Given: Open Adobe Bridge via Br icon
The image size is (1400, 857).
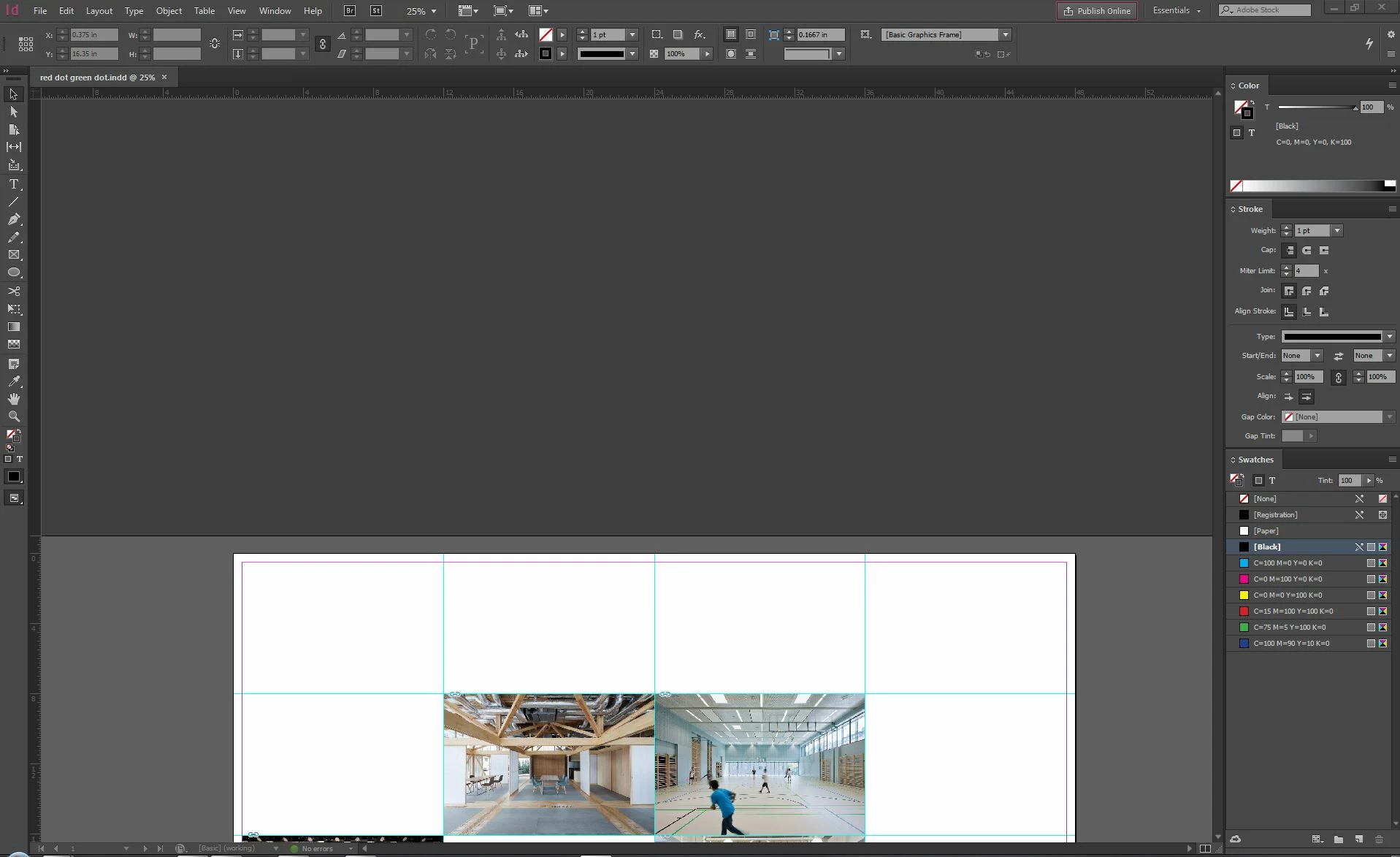Looking at the screenshot, I should coord(350,11).
